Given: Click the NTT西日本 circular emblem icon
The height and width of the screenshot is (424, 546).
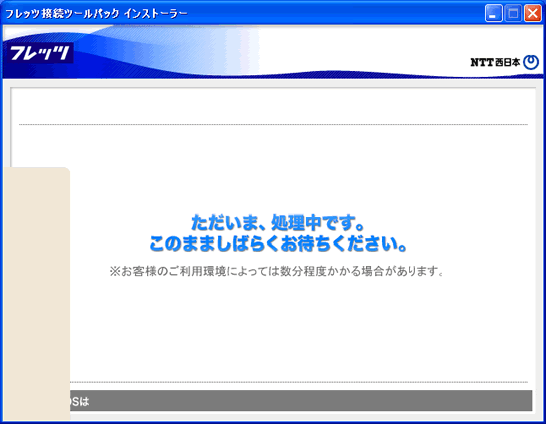Looking at the screenshot, I should click(x=531, y=62).
